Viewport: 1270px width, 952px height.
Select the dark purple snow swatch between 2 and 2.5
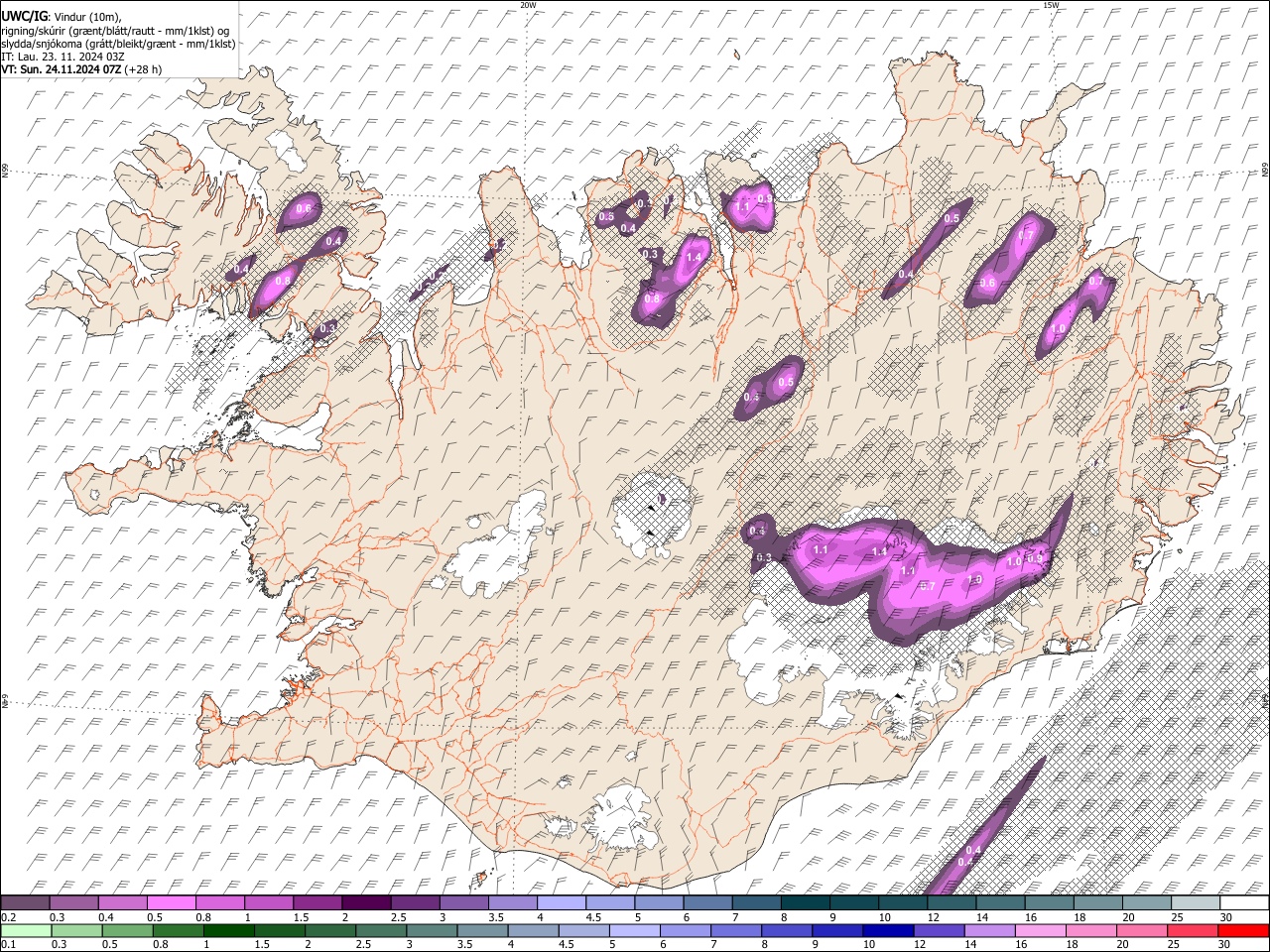[x=366, y=902]
